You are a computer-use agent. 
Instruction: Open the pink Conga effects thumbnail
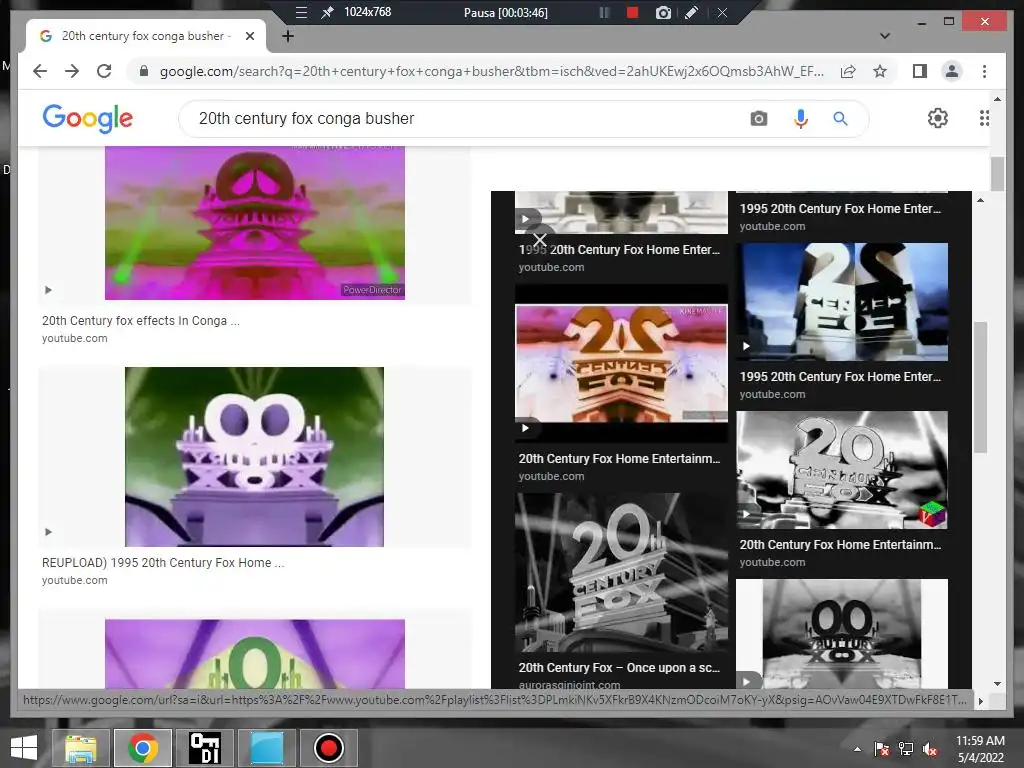click(x=255, y=223)
